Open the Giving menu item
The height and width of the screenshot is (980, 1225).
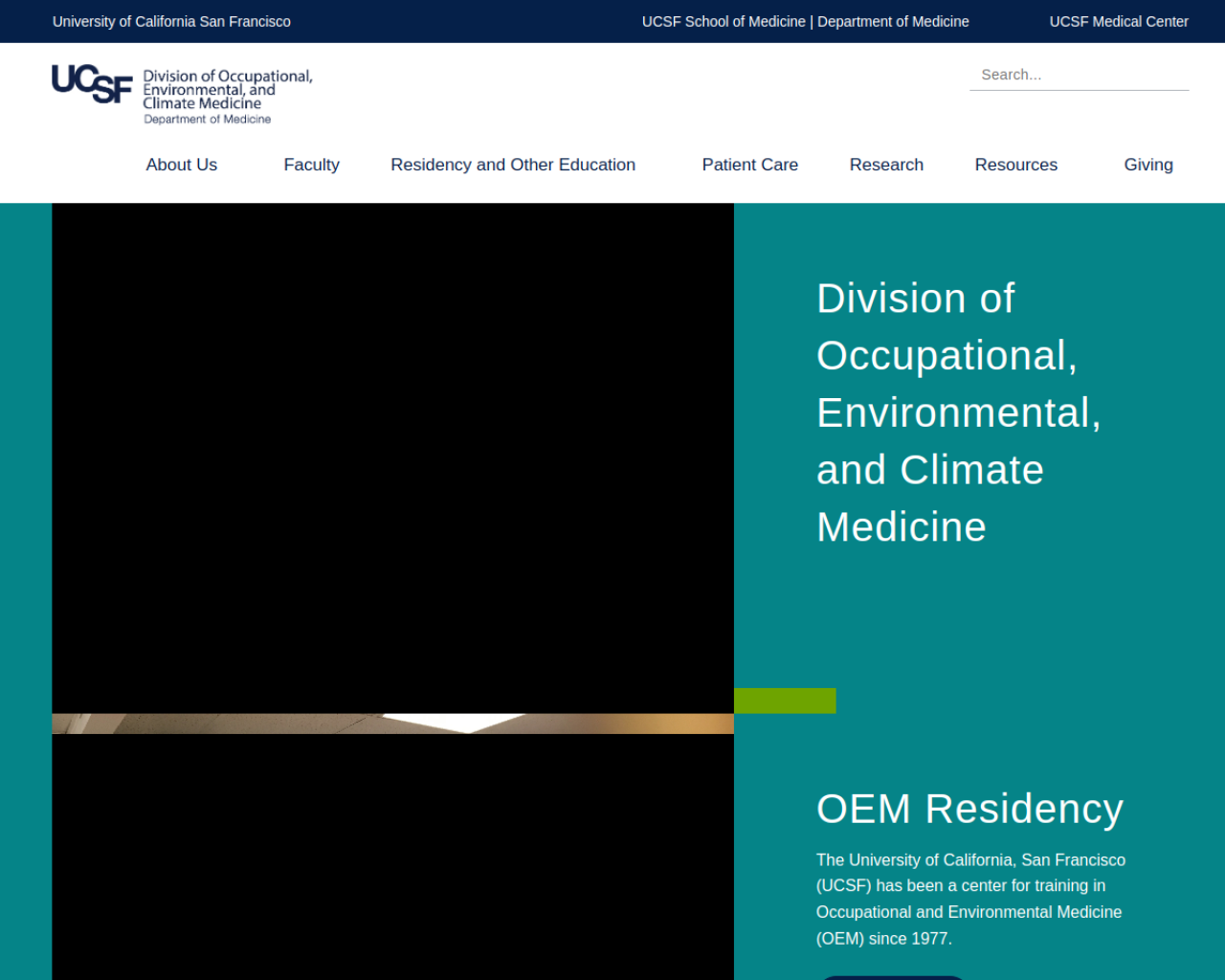[x=1148, y=165]
